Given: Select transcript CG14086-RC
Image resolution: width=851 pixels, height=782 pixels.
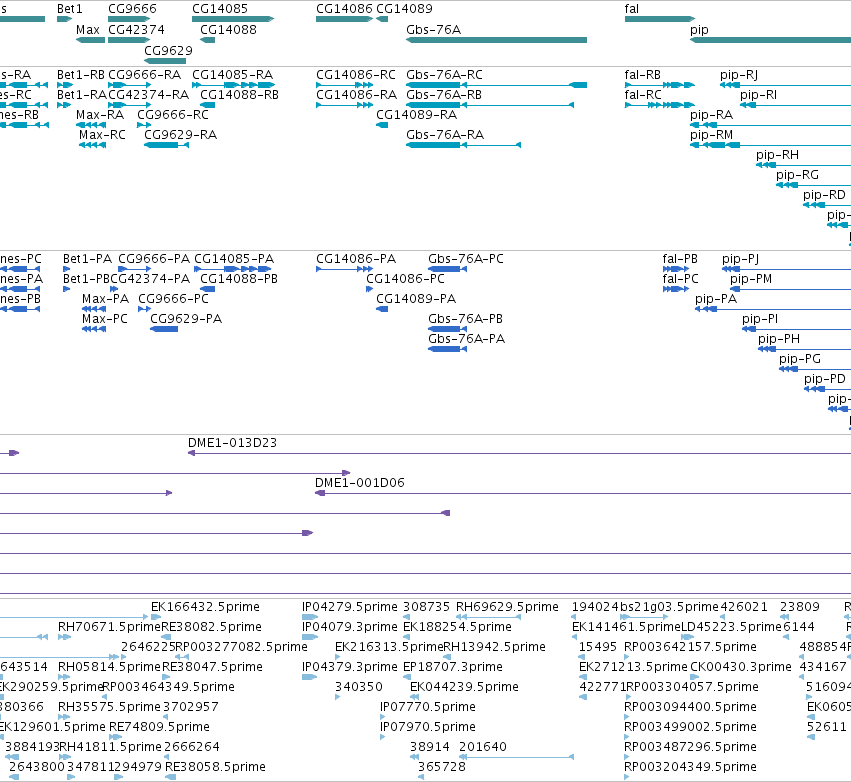Looking at the screenshot, I should pos(345,85).
